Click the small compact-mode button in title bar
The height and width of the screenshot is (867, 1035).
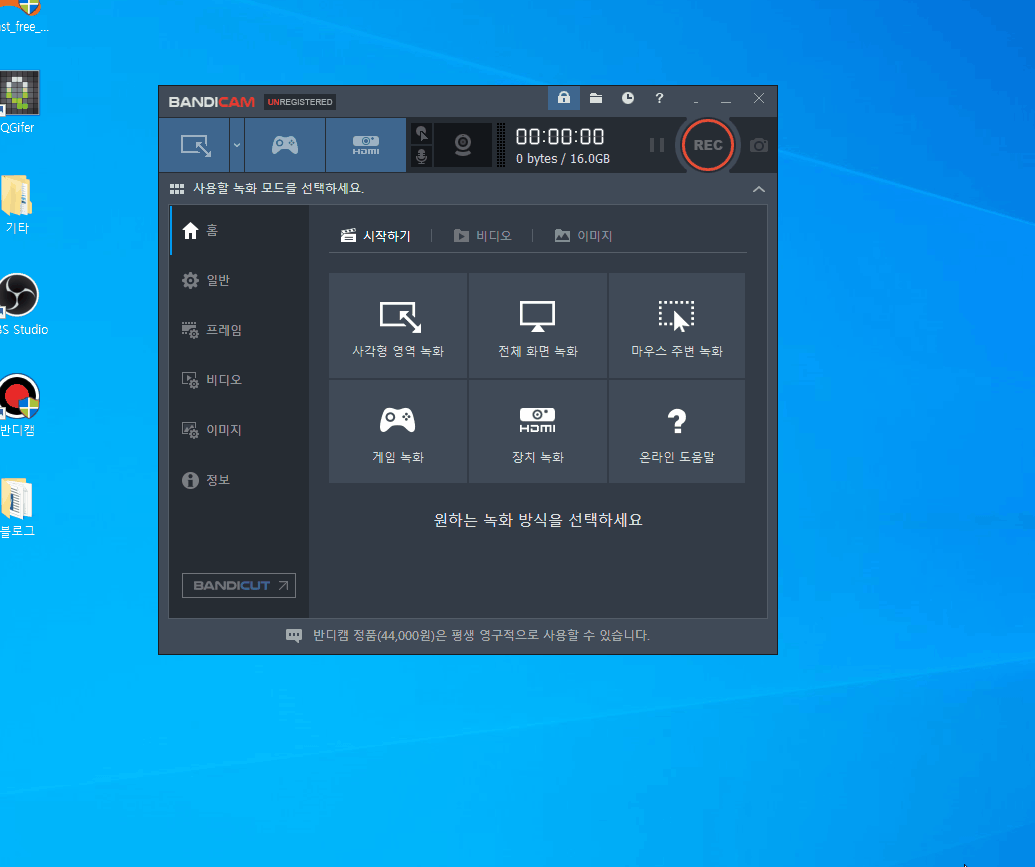tap(696, 100)
